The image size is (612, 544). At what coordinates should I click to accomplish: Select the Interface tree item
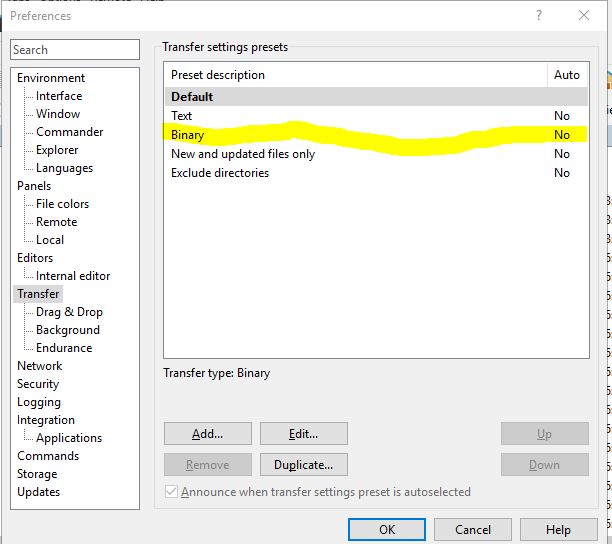(x=59, y=96)
